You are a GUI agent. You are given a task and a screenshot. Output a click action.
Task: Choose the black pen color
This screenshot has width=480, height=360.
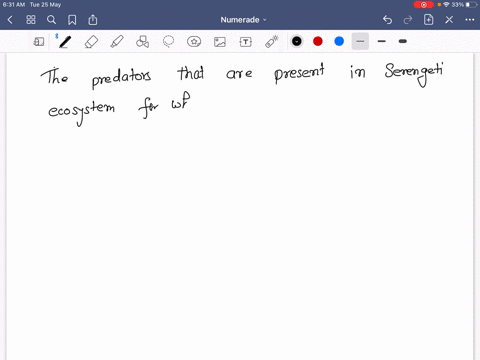pyautogui.click(x=297, y=41)
